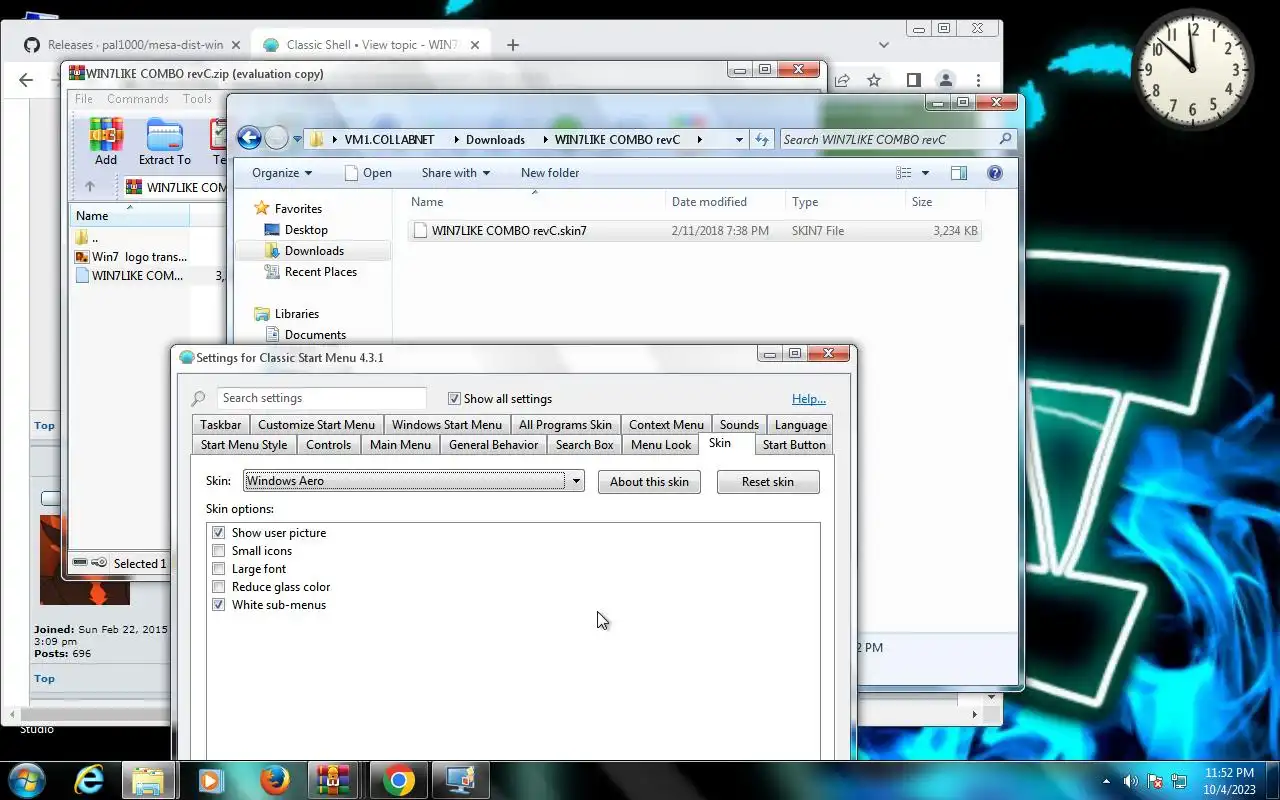This screenshot has width=1280, height=800.
Task: Click the taskbar clock showing 11:52 PM
Action: pyautogui.click(x=1230, y=781)
